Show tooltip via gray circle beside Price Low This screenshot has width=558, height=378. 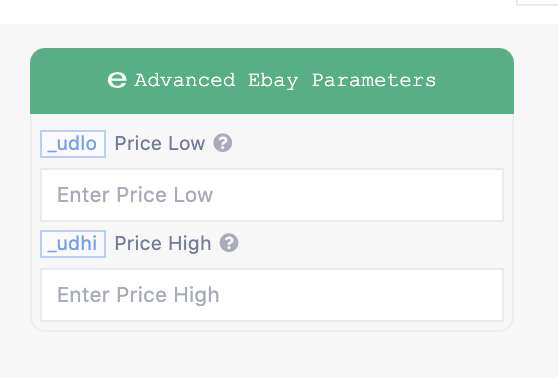pyautogui.click(x=223, y=143)
